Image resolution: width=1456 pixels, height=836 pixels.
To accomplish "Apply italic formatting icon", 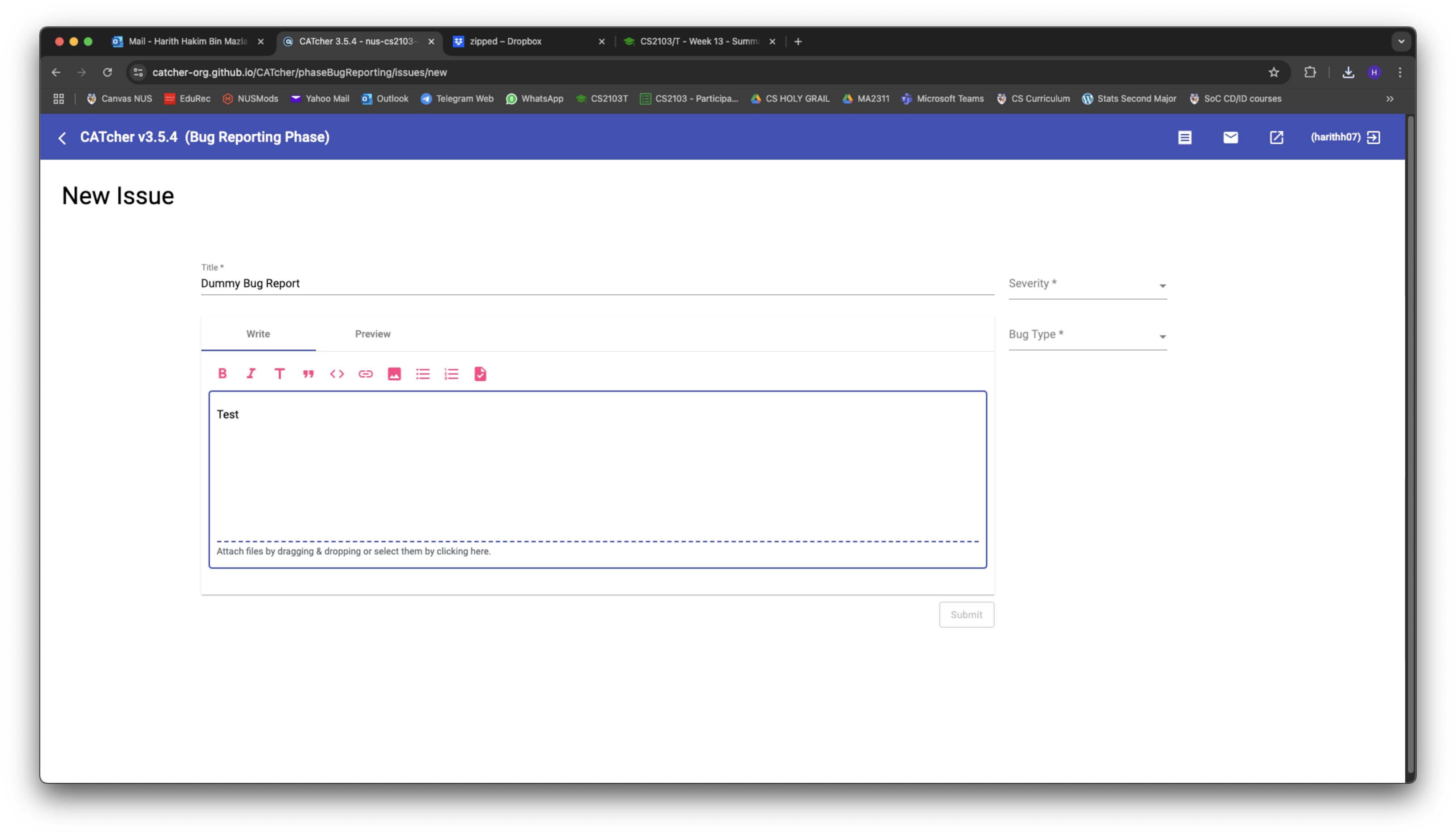I will [251, 374].
